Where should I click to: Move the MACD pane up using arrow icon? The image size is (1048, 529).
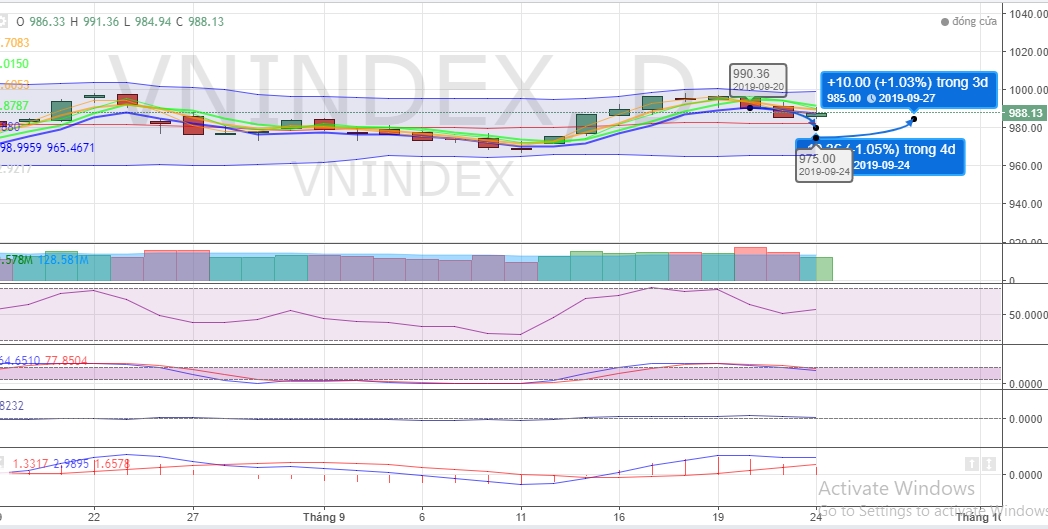972,463
